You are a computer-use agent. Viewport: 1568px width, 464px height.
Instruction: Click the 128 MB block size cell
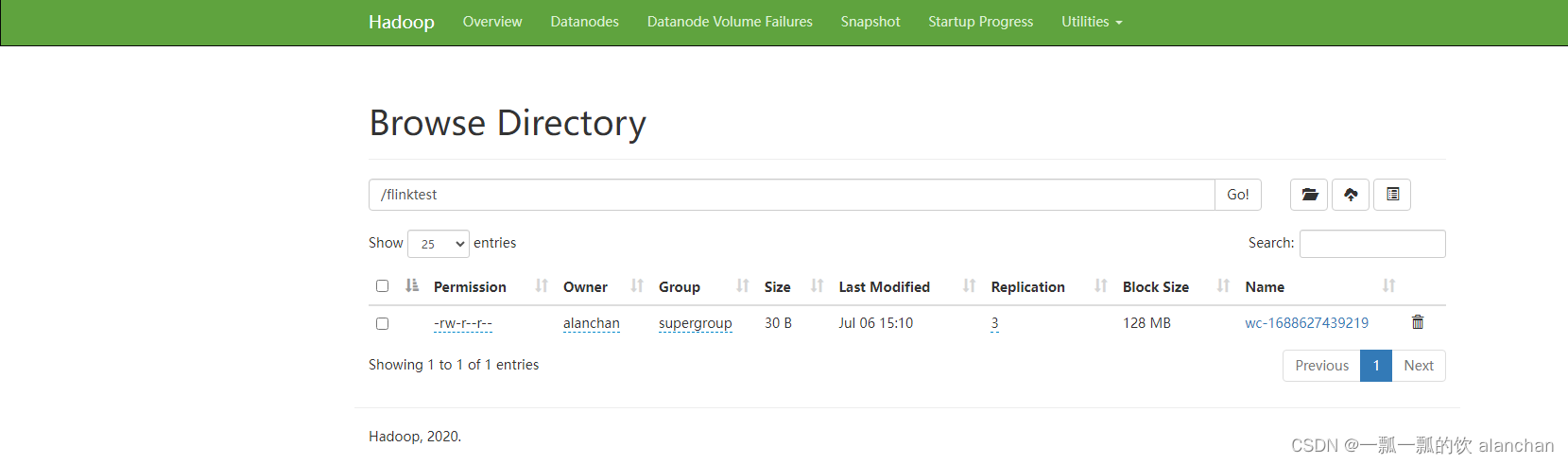coord(1146,323)
